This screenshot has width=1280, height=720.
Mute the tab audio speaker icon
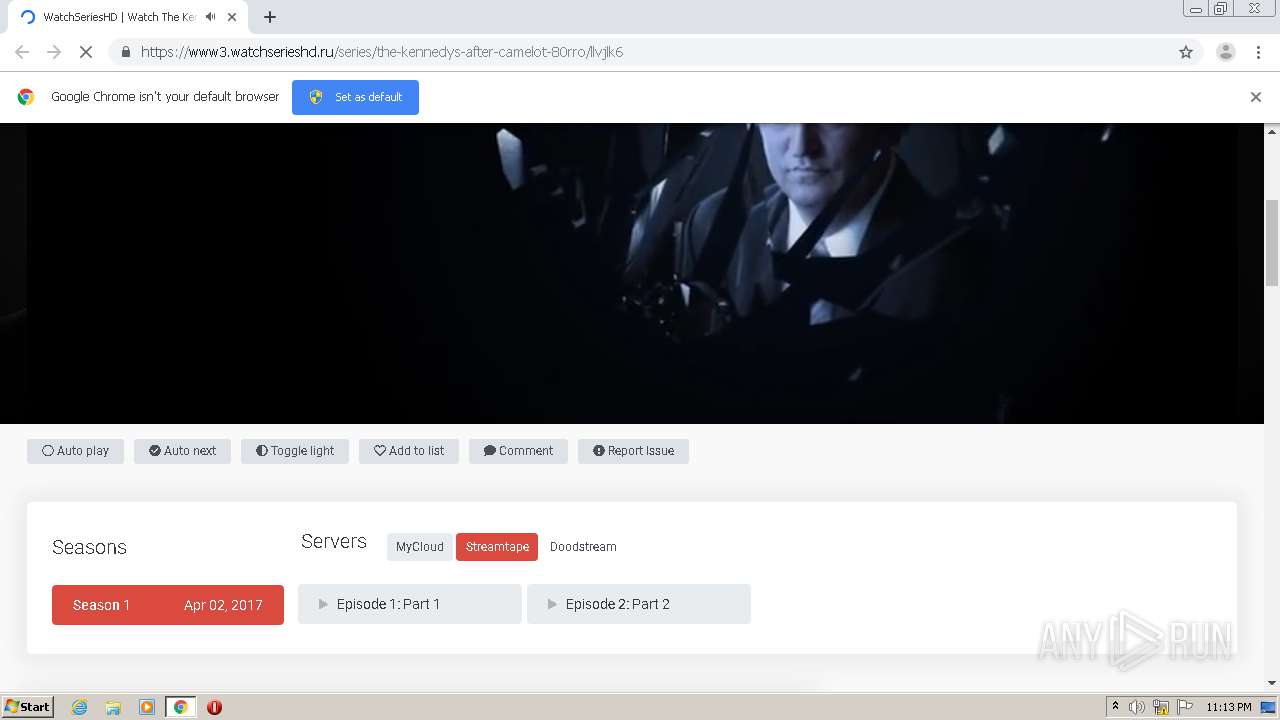(211, 17)
